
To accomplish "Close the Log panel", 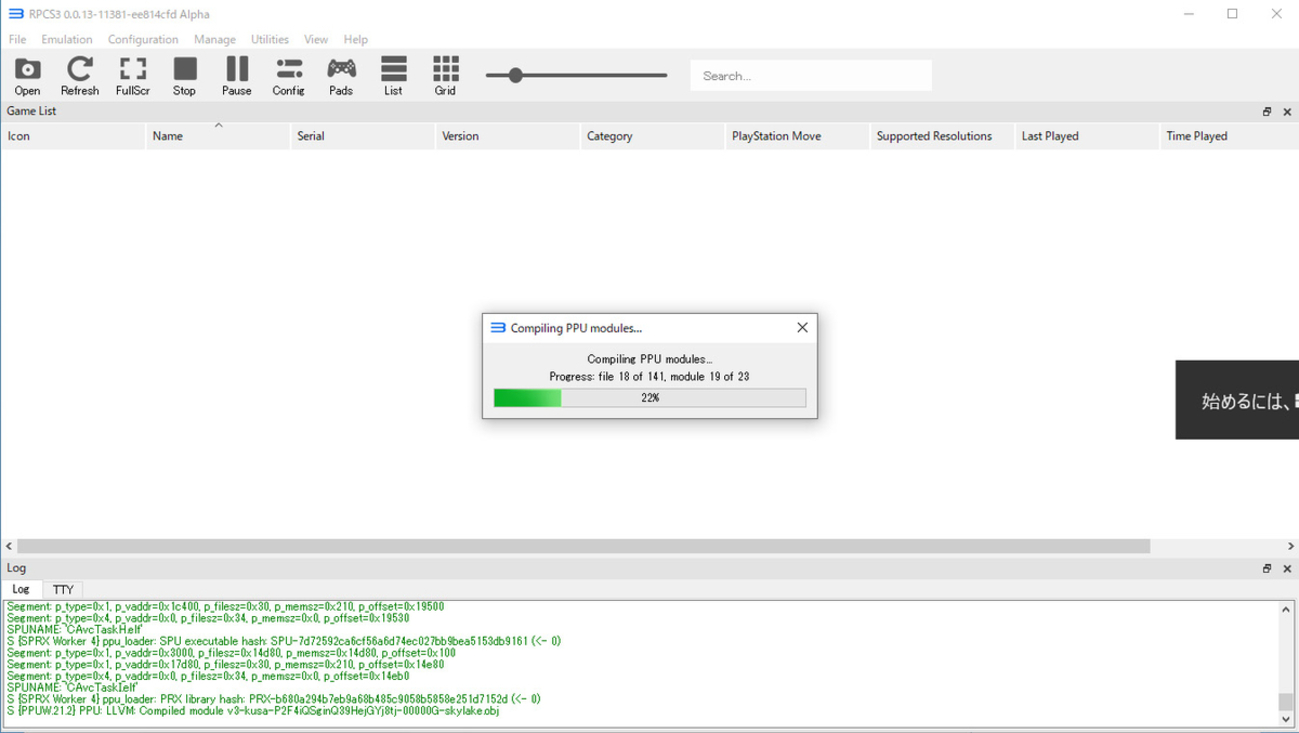I will click(1287, 569).
